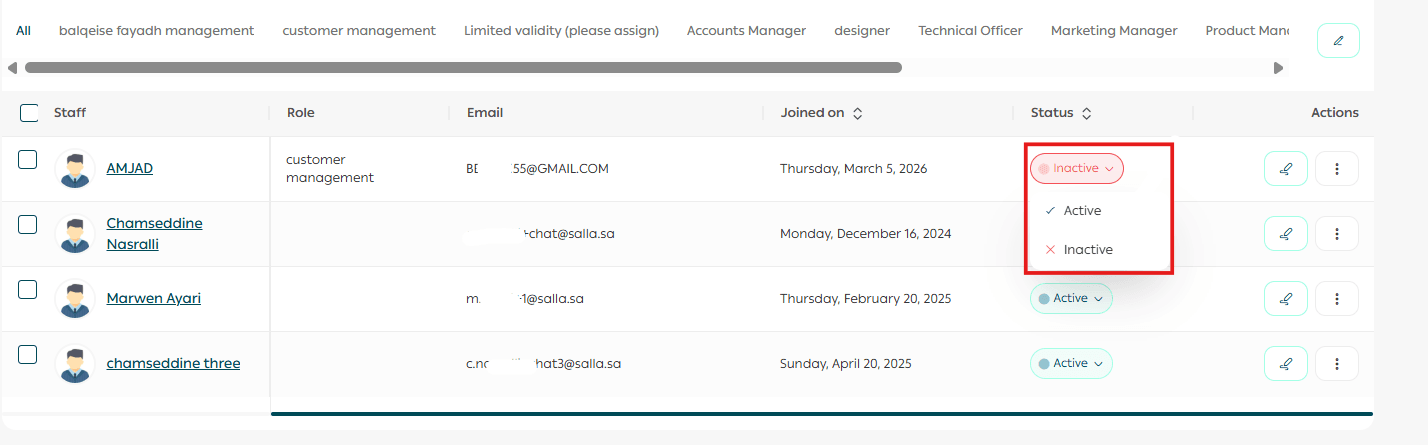Toggle the select-all staff checkbox
The image size is (1428, 445).
click(29, 113)
